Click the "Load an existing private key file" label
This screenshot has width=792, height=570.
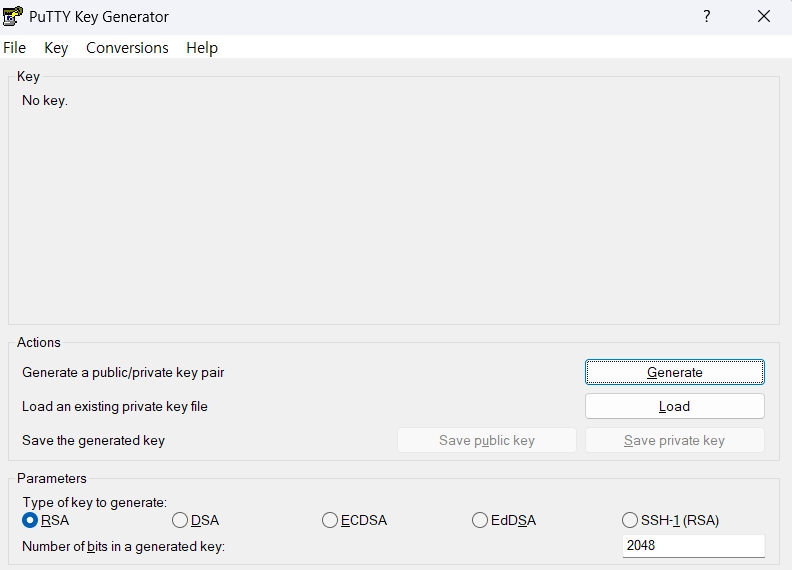115,406
